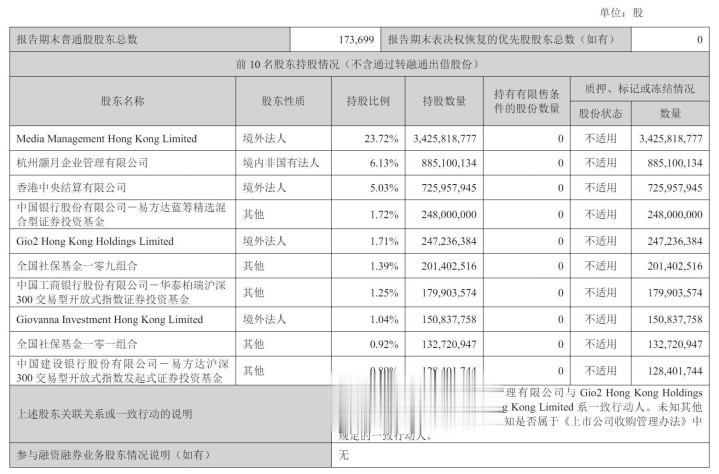Click the 报告期末表决权恢复的优先股股东总数 label

[x=501, y=39]
